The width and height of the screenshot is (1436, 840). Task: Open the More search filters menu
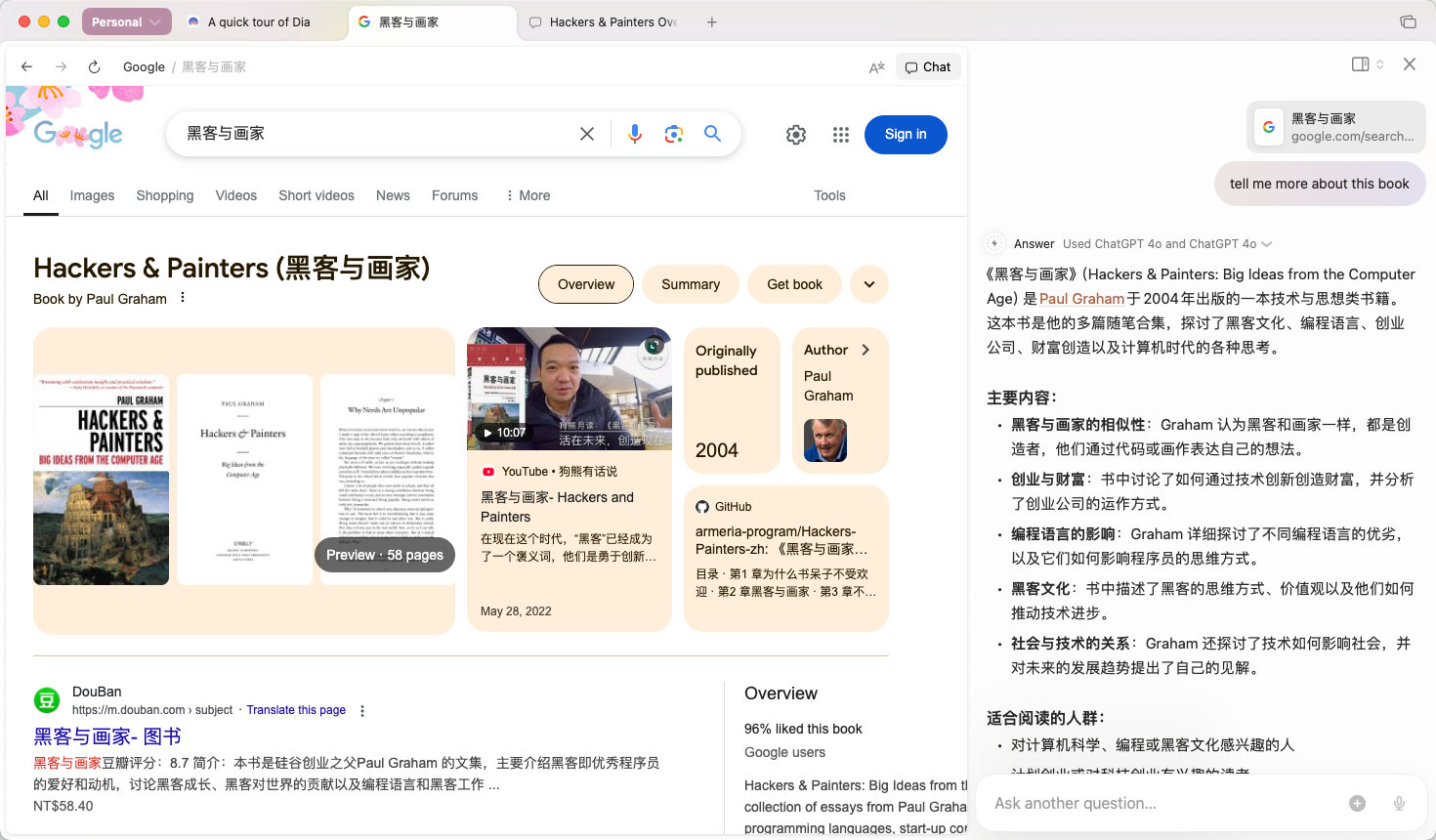[x=528, y=195]
